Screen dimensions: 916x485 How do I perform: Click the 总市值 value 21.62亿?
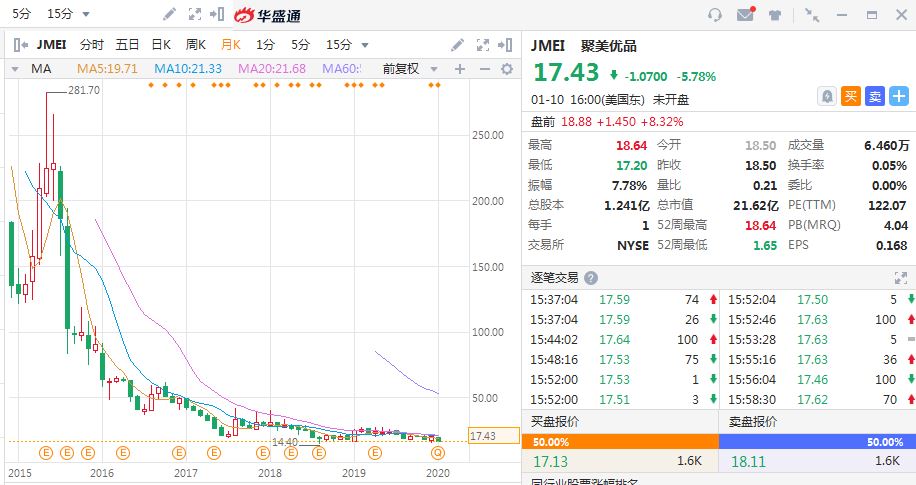click(756, 206)
